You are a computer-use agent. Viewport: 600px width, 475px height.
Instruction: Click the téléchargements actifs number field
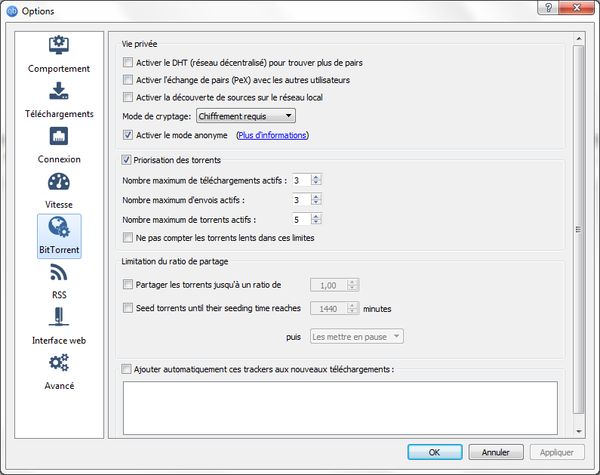coord(302,180)
